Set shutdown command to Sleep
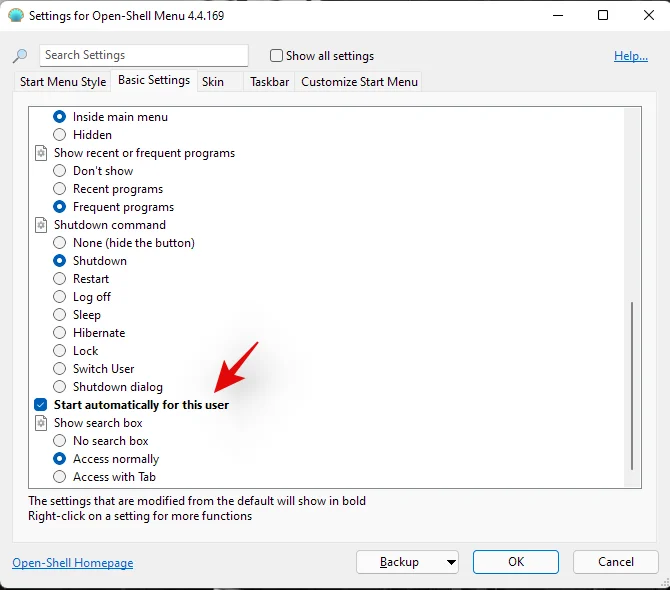This screenshot has width=670, height=590. [59, 315]
